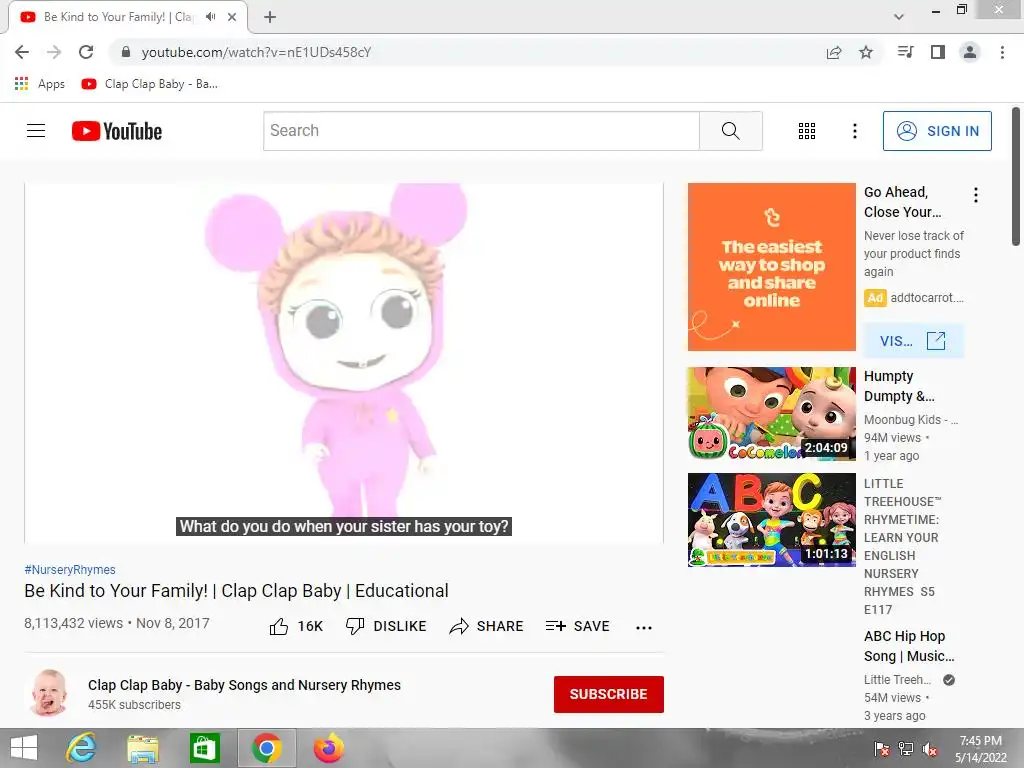Open File Explorer from taskbar

coord(143,748)
